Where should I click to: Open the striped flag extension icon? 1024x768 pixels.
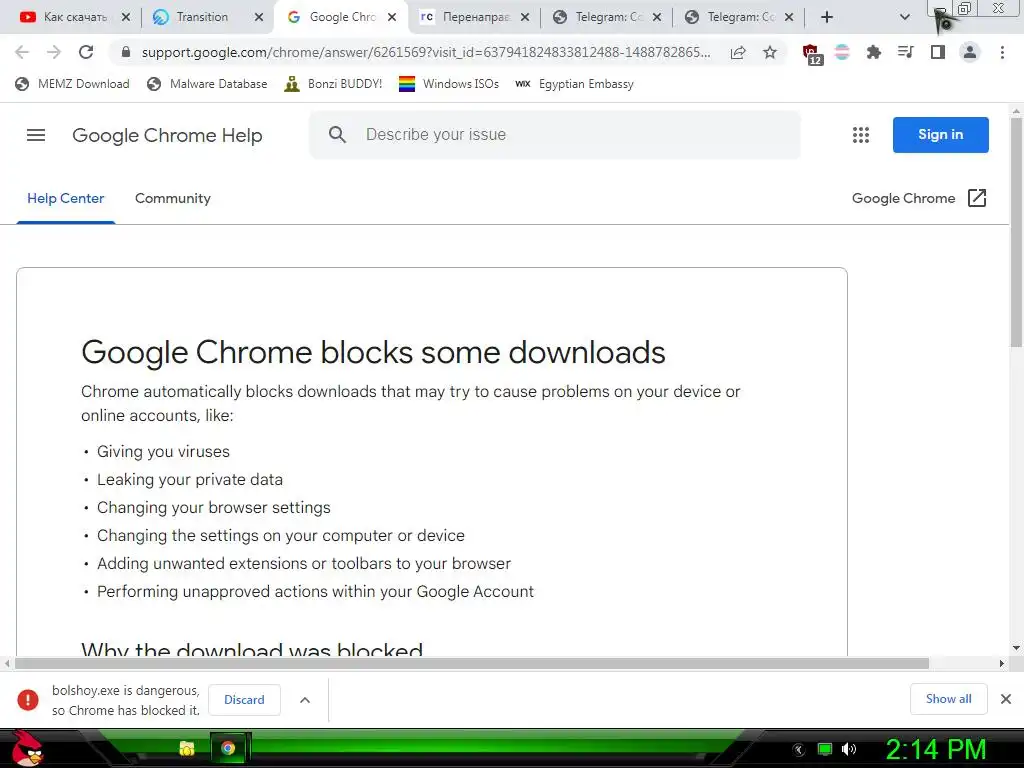(842, 52)
